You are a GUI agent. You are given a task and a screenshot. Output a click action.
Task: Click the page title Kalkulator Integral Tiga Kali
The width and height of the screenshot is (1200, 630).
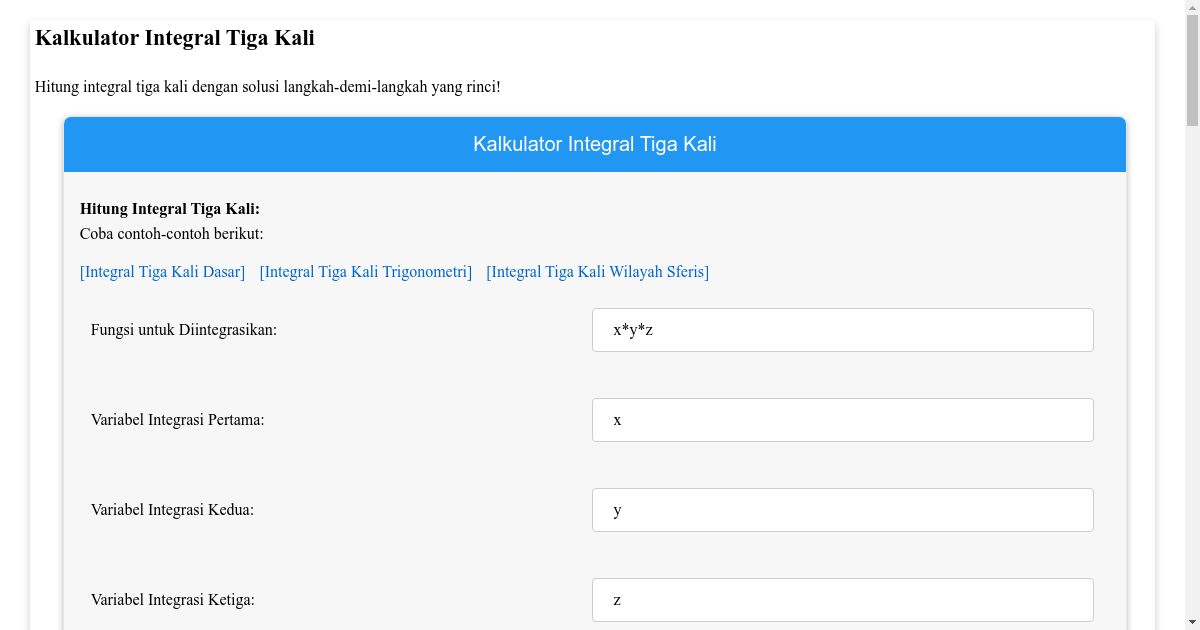tap(174, 38)
